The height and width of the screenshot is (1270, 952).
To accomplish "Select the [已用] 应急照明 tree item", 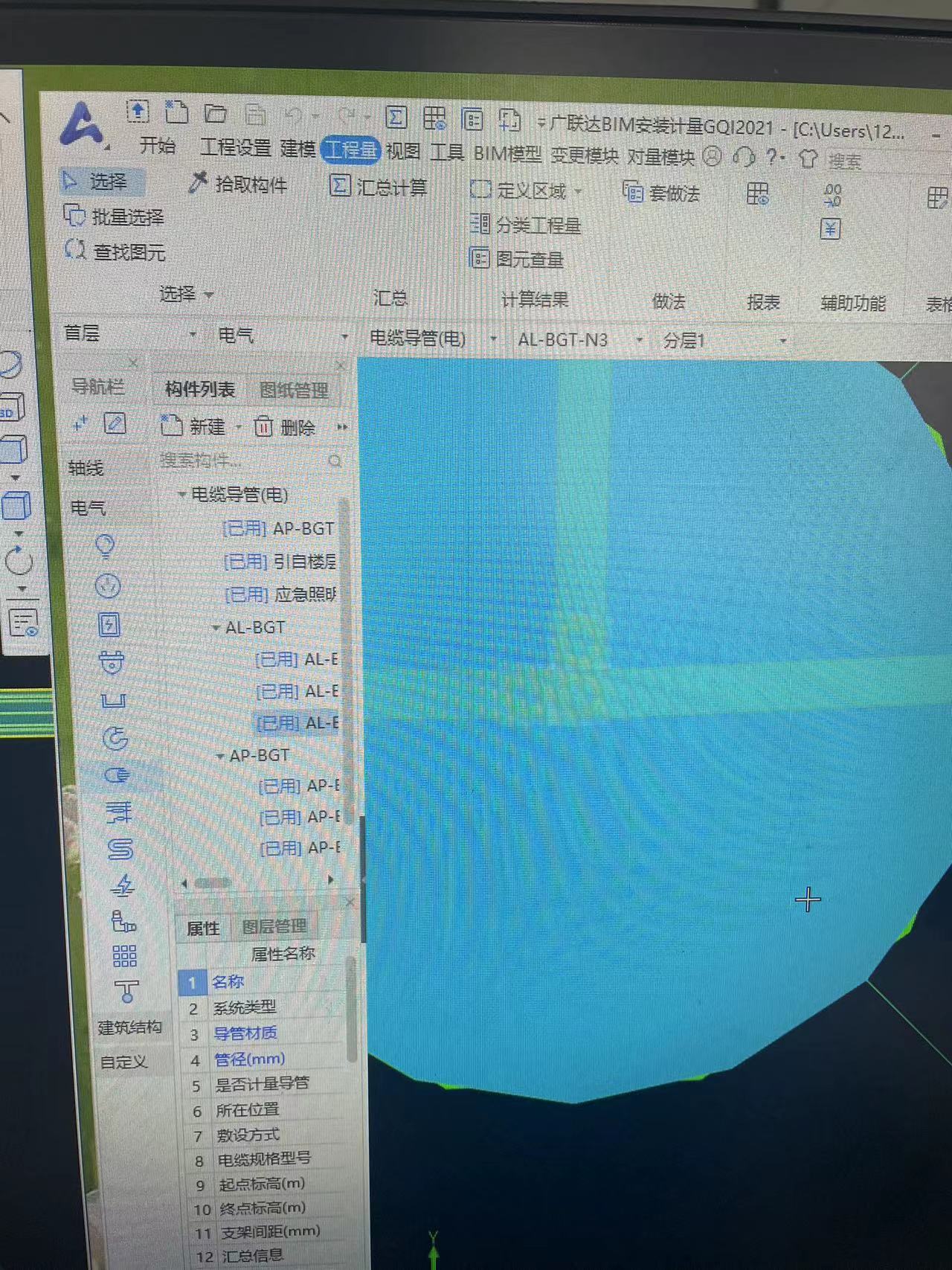I will (x=280, y=594).
